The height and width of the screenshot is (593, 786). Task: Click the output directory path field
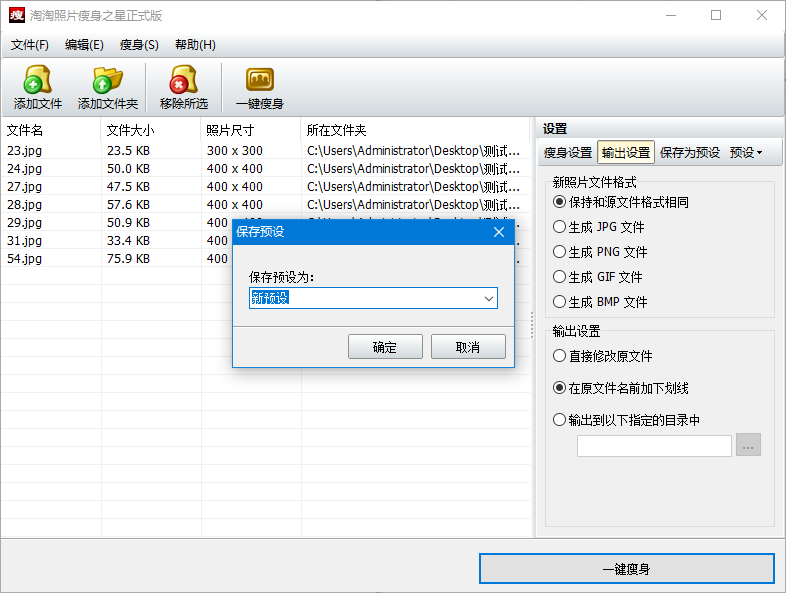(x=654, y=446)
